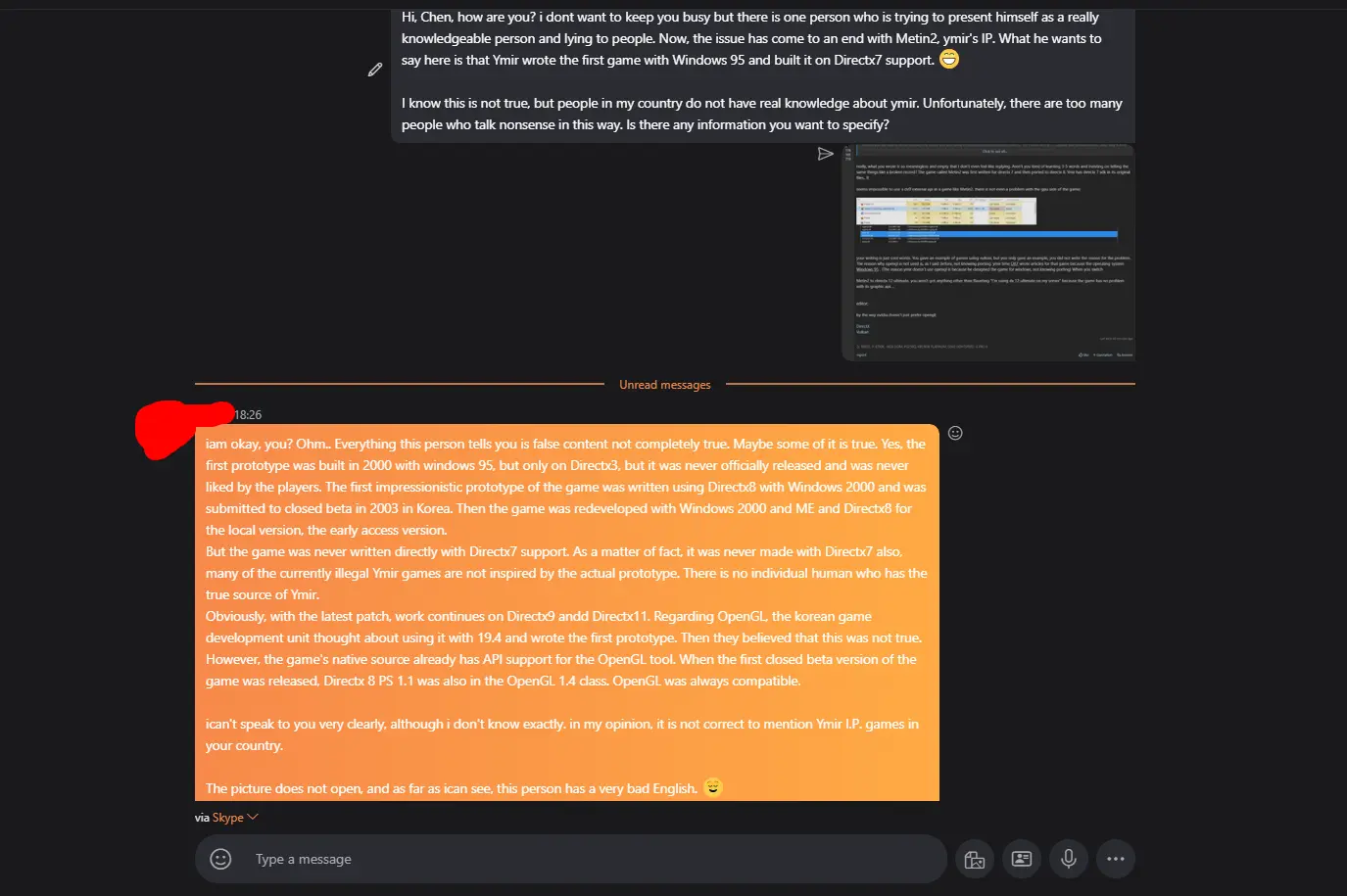Click the share contact card icon

tap(1022, 859)
